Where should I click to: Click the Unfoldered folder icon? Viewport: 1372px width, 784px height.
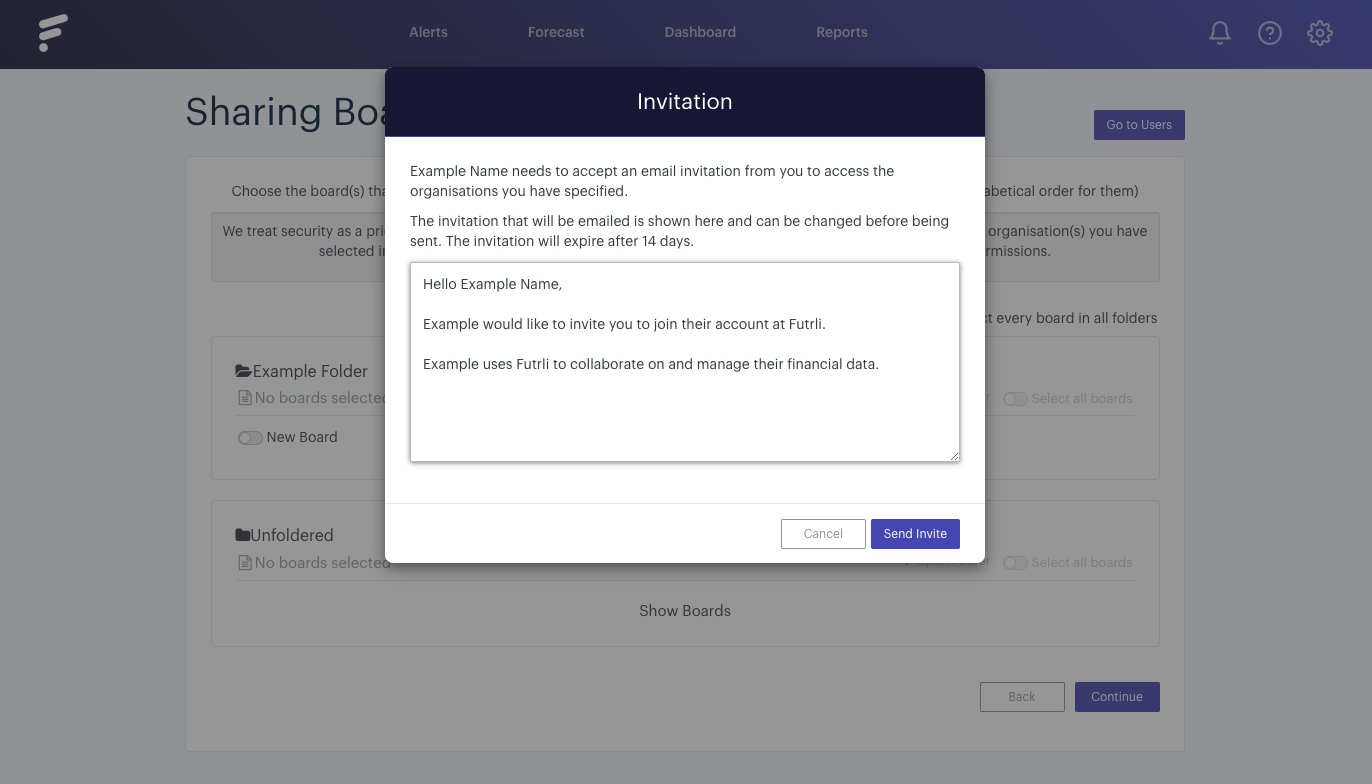(x=242, y=535)
